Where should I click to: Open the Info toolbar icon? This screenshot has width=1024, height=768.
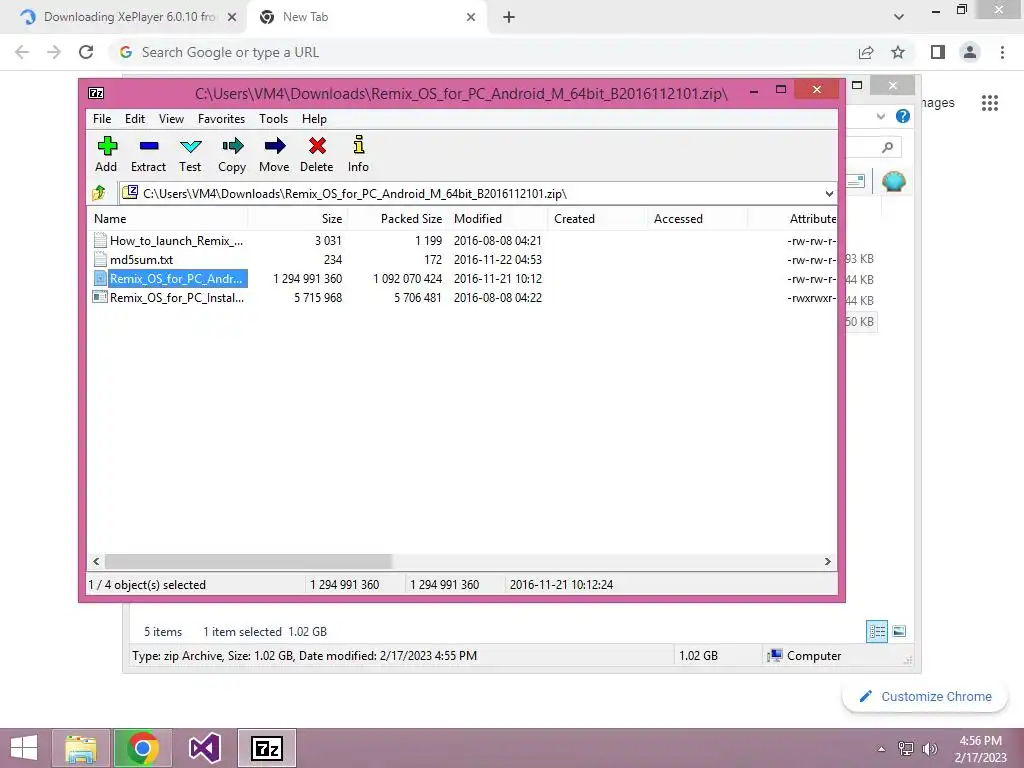pos(358,154)
